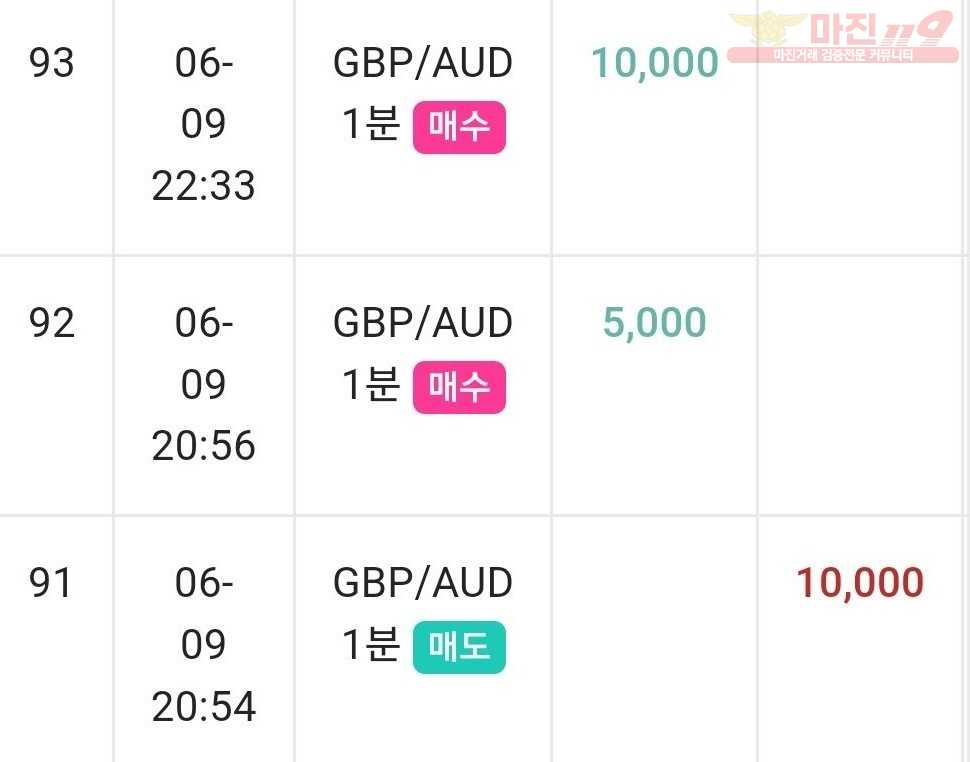The height and width of the screenshot is (762, 970).
Task: Click the watermark subtitle text under 마진119
Action: [x=843, y=56]
